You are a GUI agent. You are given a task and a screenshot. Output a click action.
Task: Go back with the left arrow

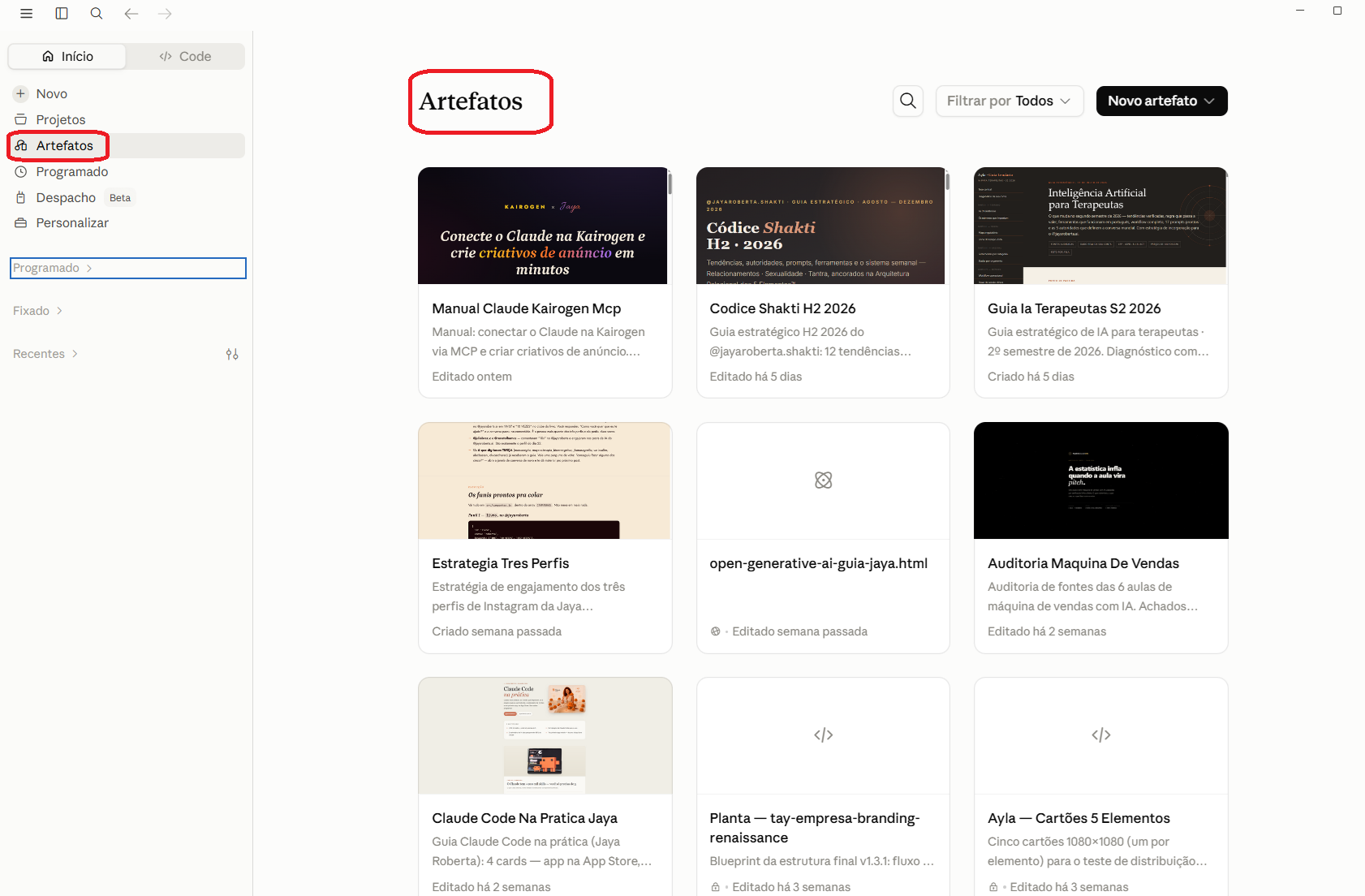pyautogui.click(x=131, y=14)
